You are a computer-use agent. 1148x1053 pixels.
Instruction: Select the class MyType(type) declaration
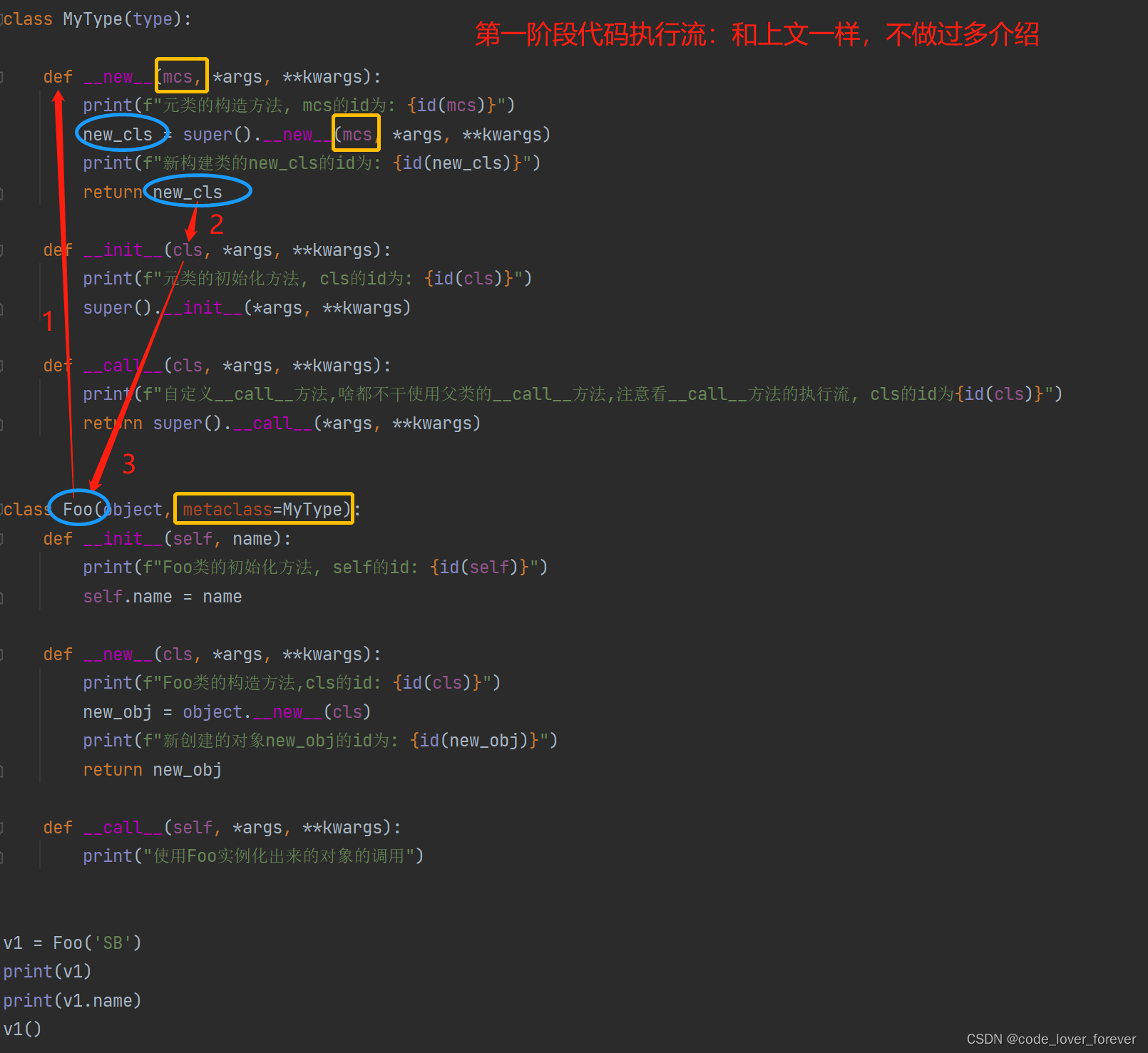click(93, 19)
